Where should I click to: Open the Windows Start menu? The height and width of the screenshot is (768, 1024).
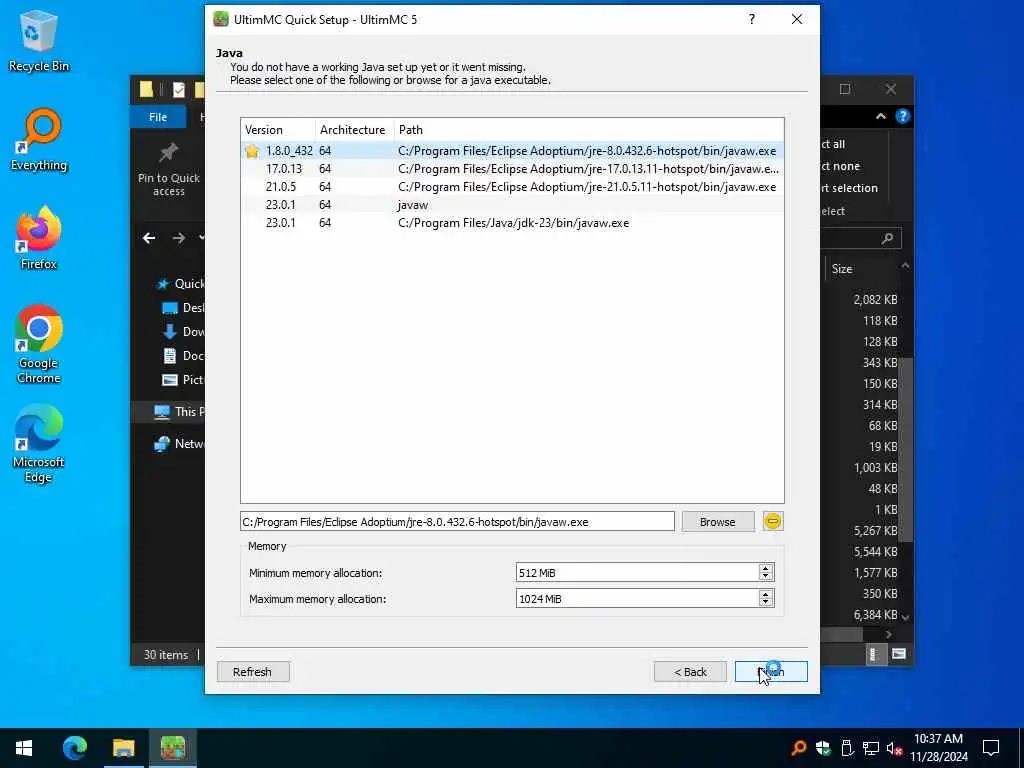(24, 748)
